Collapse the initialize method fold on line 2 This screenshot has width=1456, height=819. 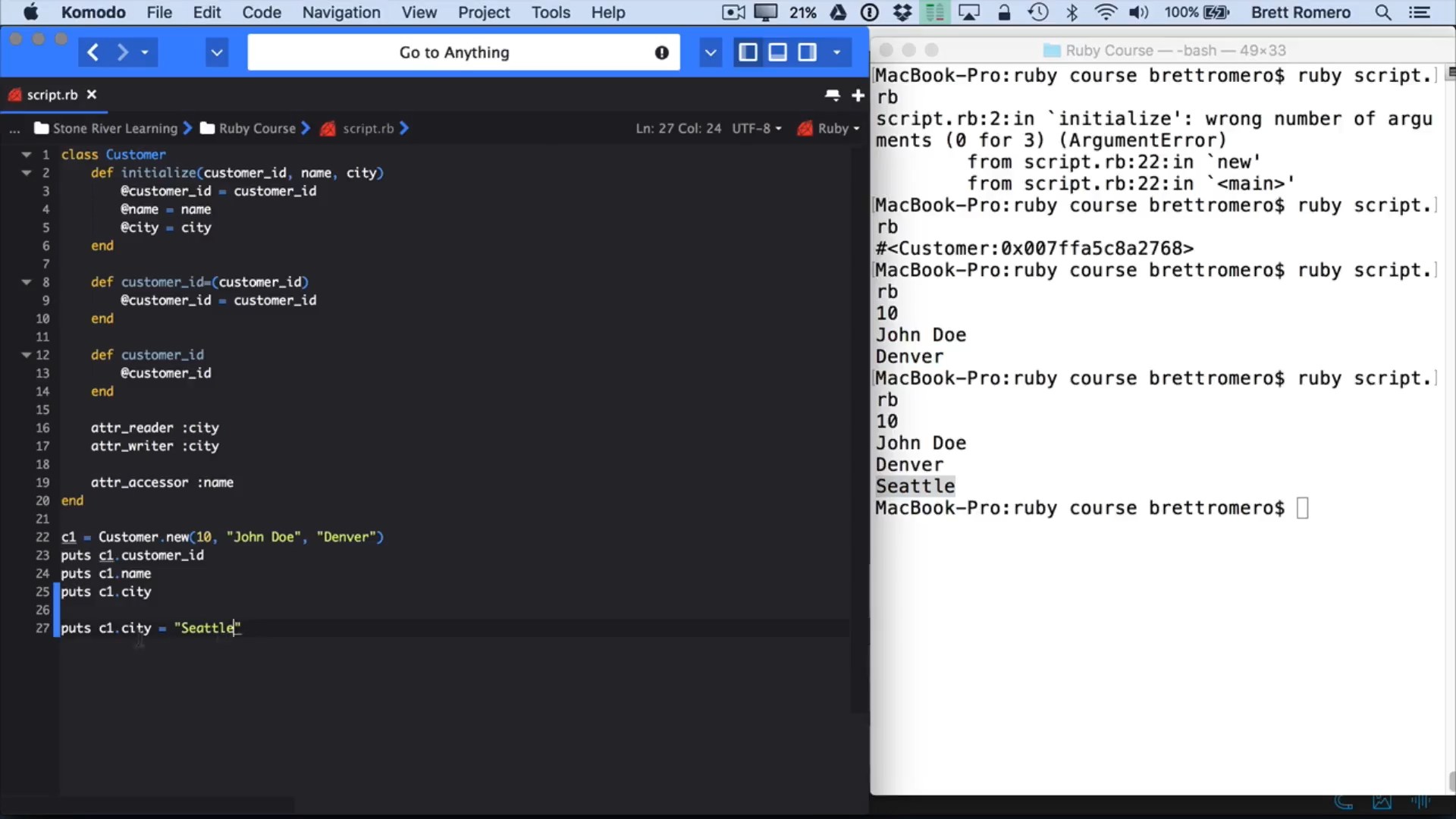pos(27,173)
